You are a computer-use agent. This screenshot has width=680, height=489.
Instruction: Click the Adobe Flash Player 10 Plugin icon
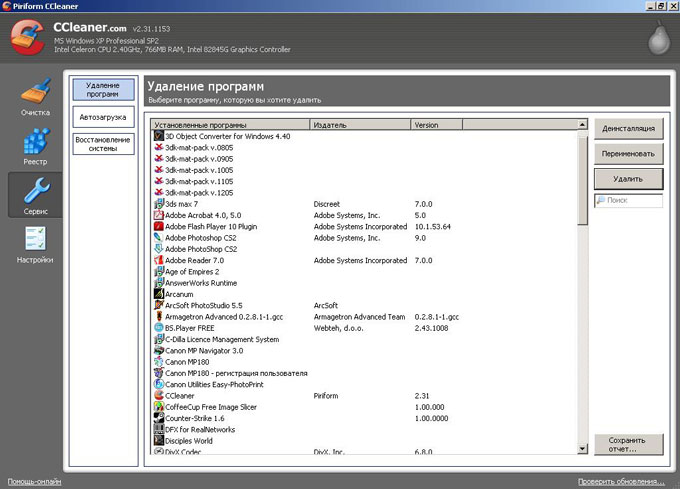point(159,226)
